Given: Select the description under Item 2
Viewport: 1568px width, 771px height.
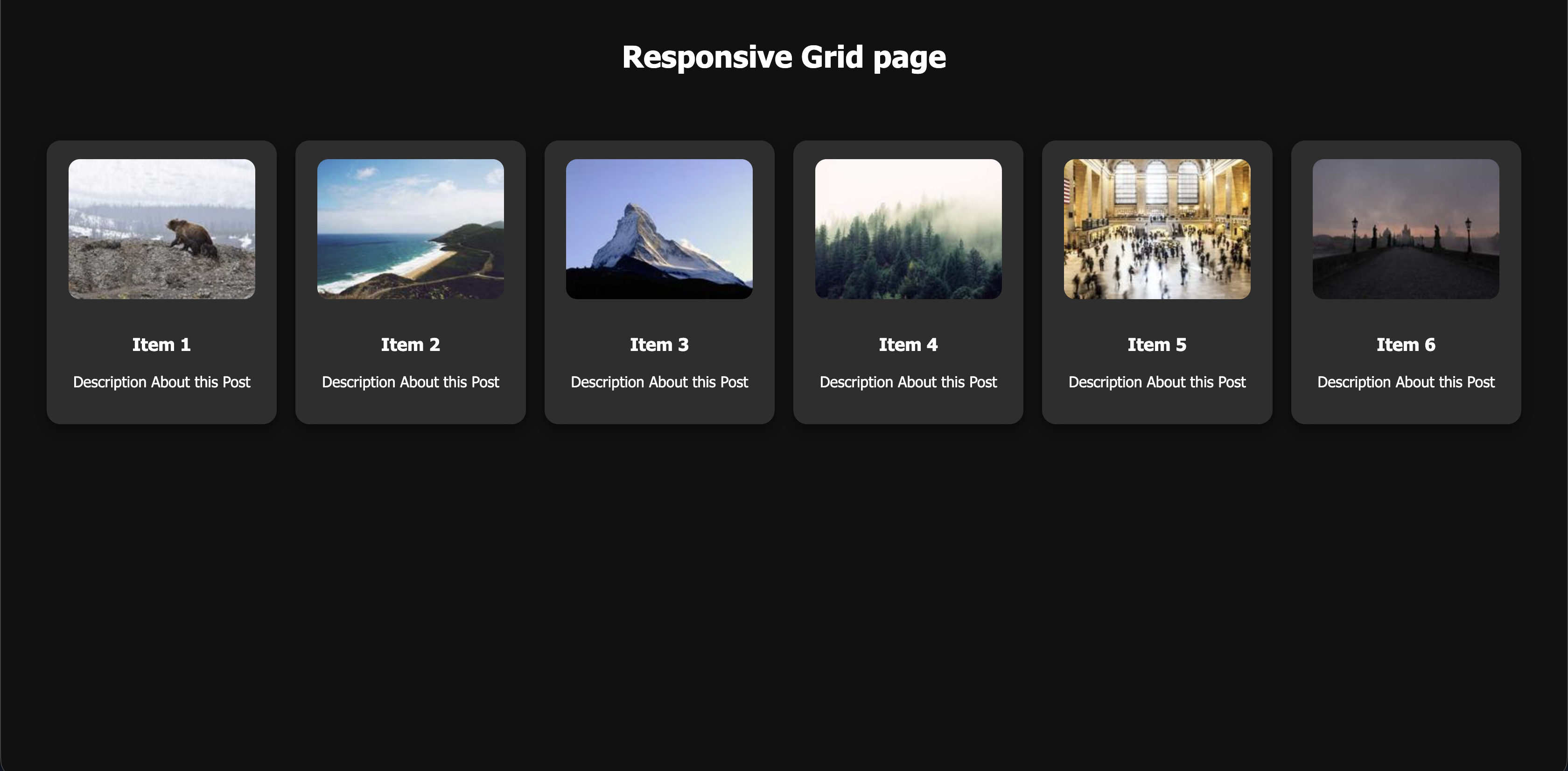Looking at the screenshot, I should (410, 382).
